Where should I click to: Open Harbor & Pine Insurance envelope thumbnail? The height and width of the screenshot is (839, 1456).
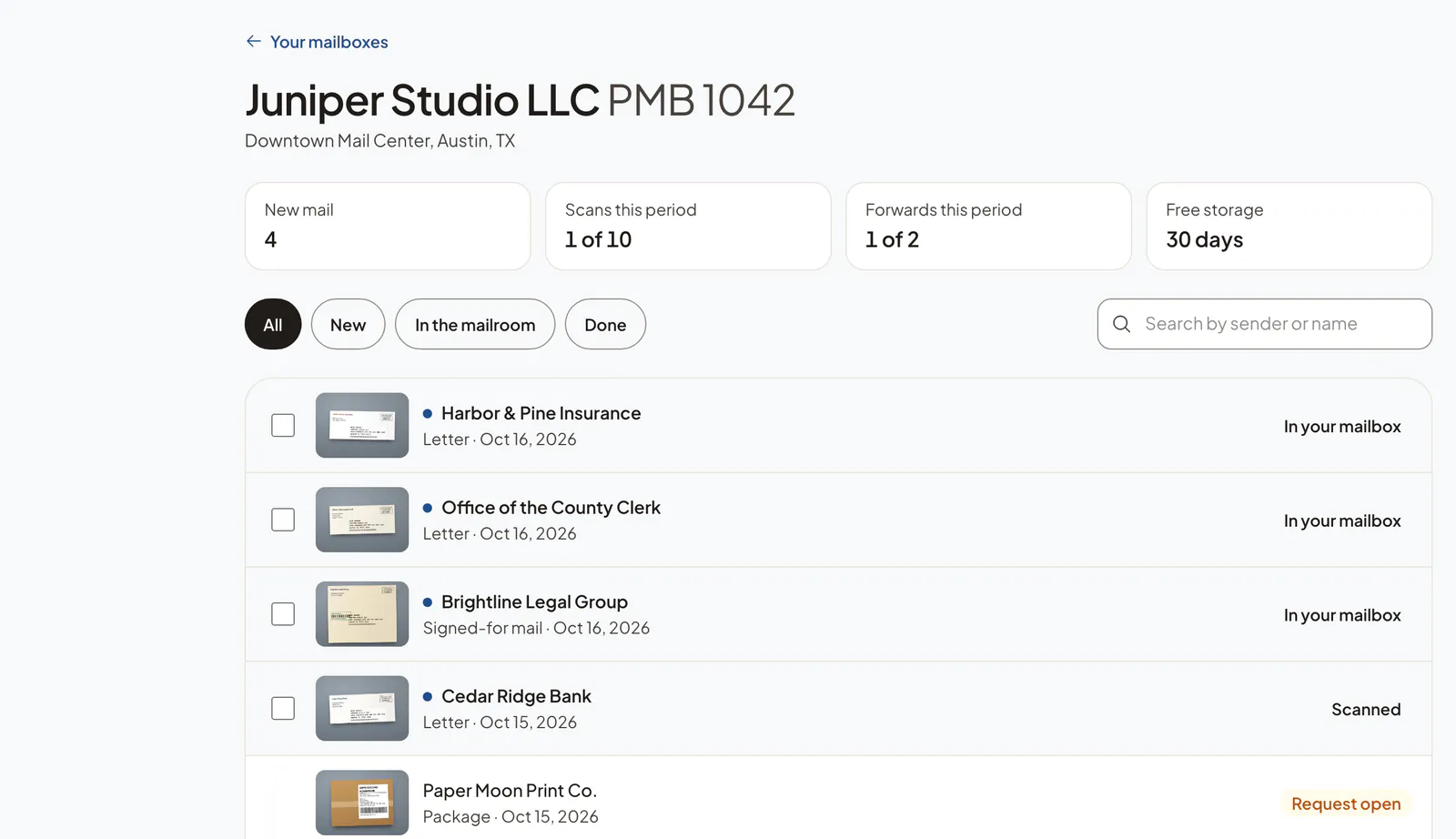click(362, 425)
